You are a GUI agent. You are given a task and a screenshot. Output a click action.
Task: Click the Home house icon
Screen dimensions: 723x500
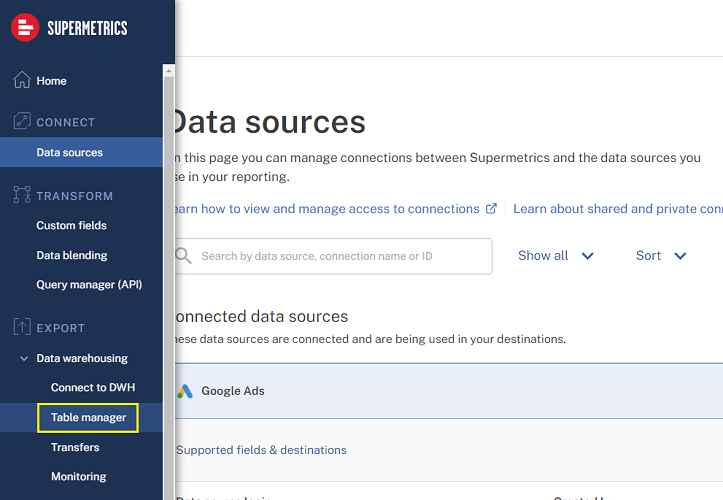point(22,80)
